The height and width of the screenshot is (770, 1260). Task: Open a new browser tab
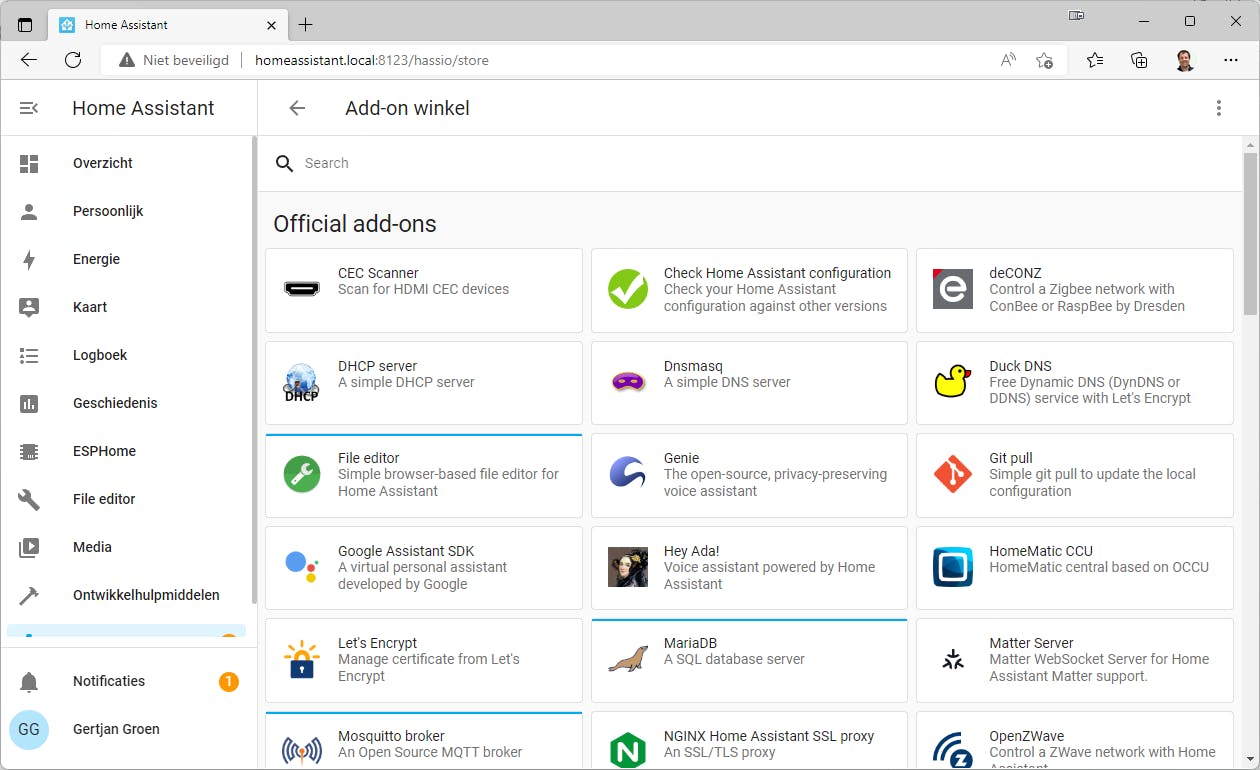[x=306, y=24]
